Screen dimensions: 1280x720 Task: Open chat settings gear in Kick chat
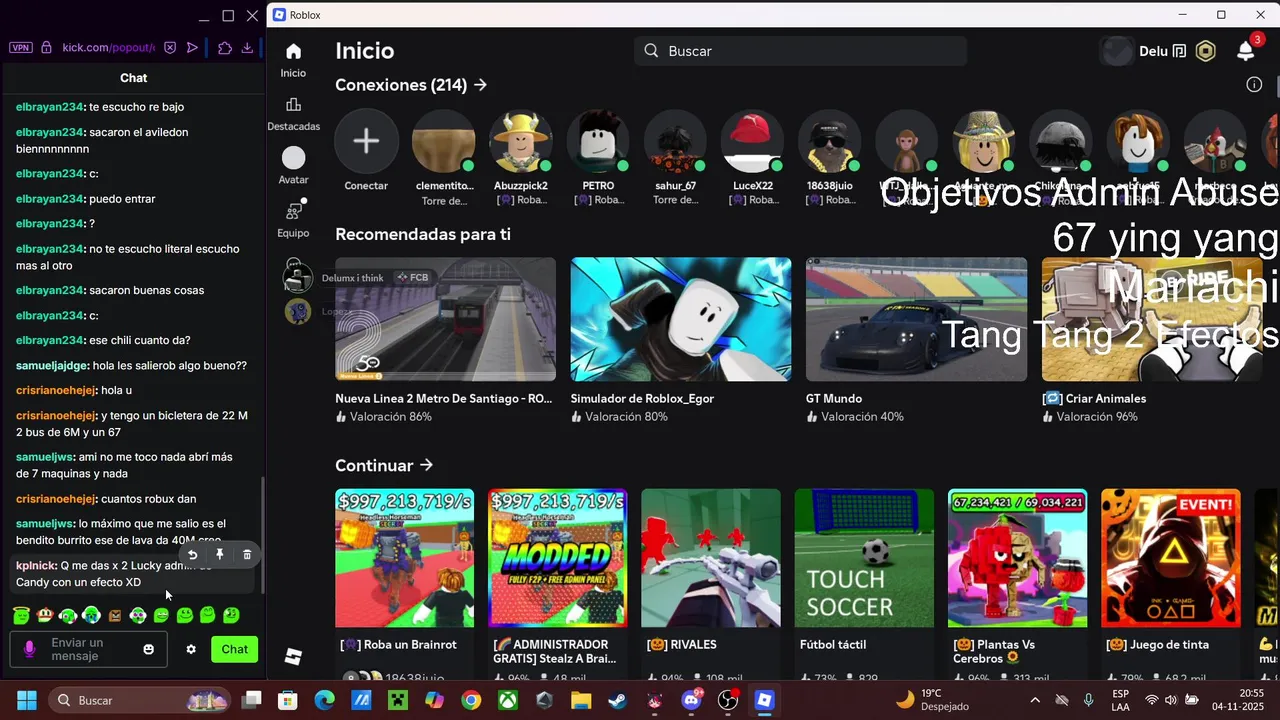pos(191,649)
